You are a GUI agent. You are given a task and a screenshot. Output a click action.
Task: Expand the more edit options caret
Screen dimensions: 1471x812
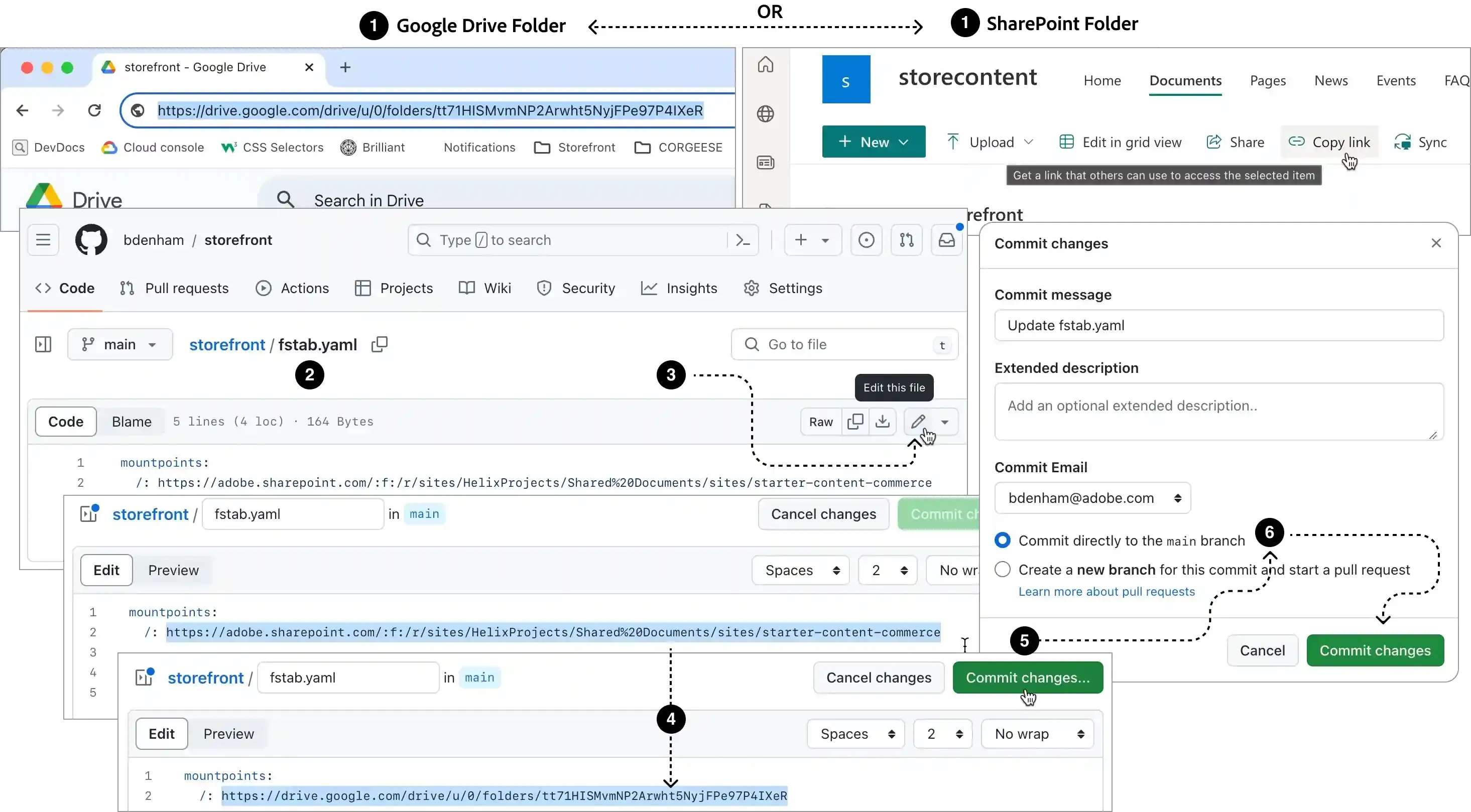pos(944,422)
